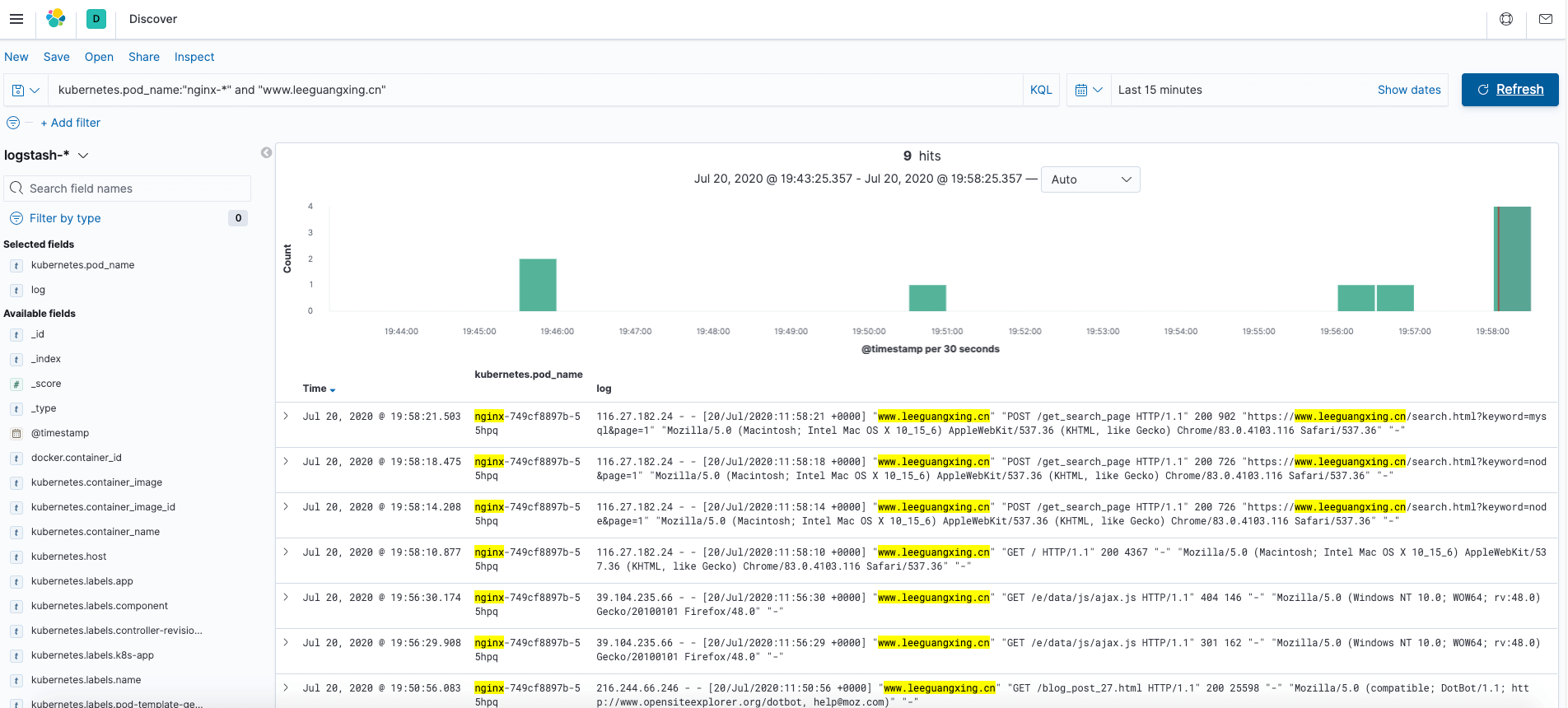Expand the logstash-* index pattern selector
Viewport: 1568px width, 708px height.
[x=46, y=156]
